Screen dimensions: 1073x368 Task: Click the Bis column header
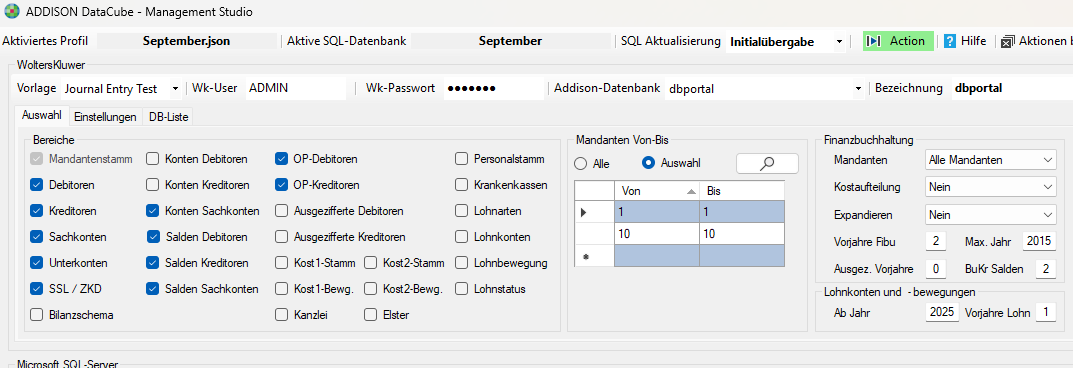click(741, 191)
